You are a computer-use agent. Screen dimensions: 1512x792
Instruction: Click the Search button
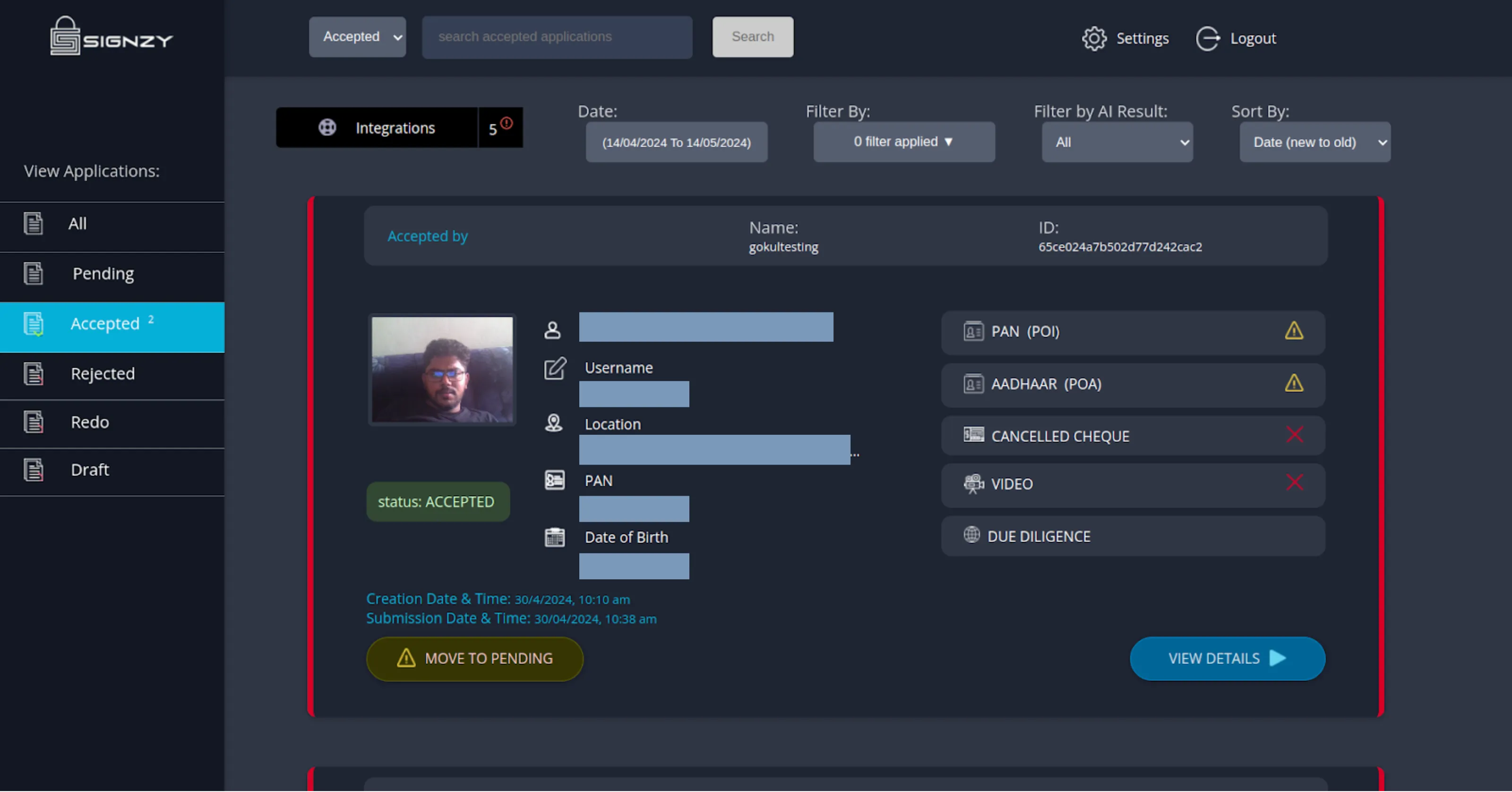[753, 37]
